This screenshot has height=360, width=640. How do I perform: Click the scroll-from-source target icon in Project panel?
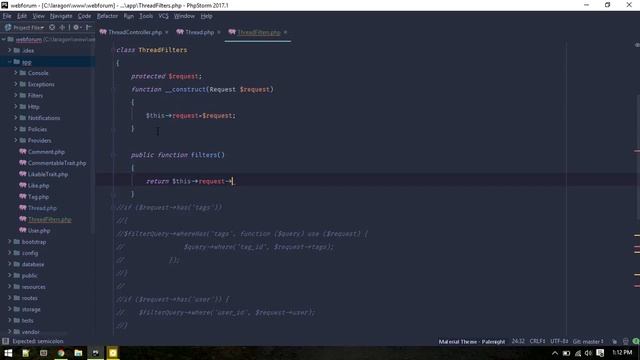pyautogui.click(x=52, y=27)
